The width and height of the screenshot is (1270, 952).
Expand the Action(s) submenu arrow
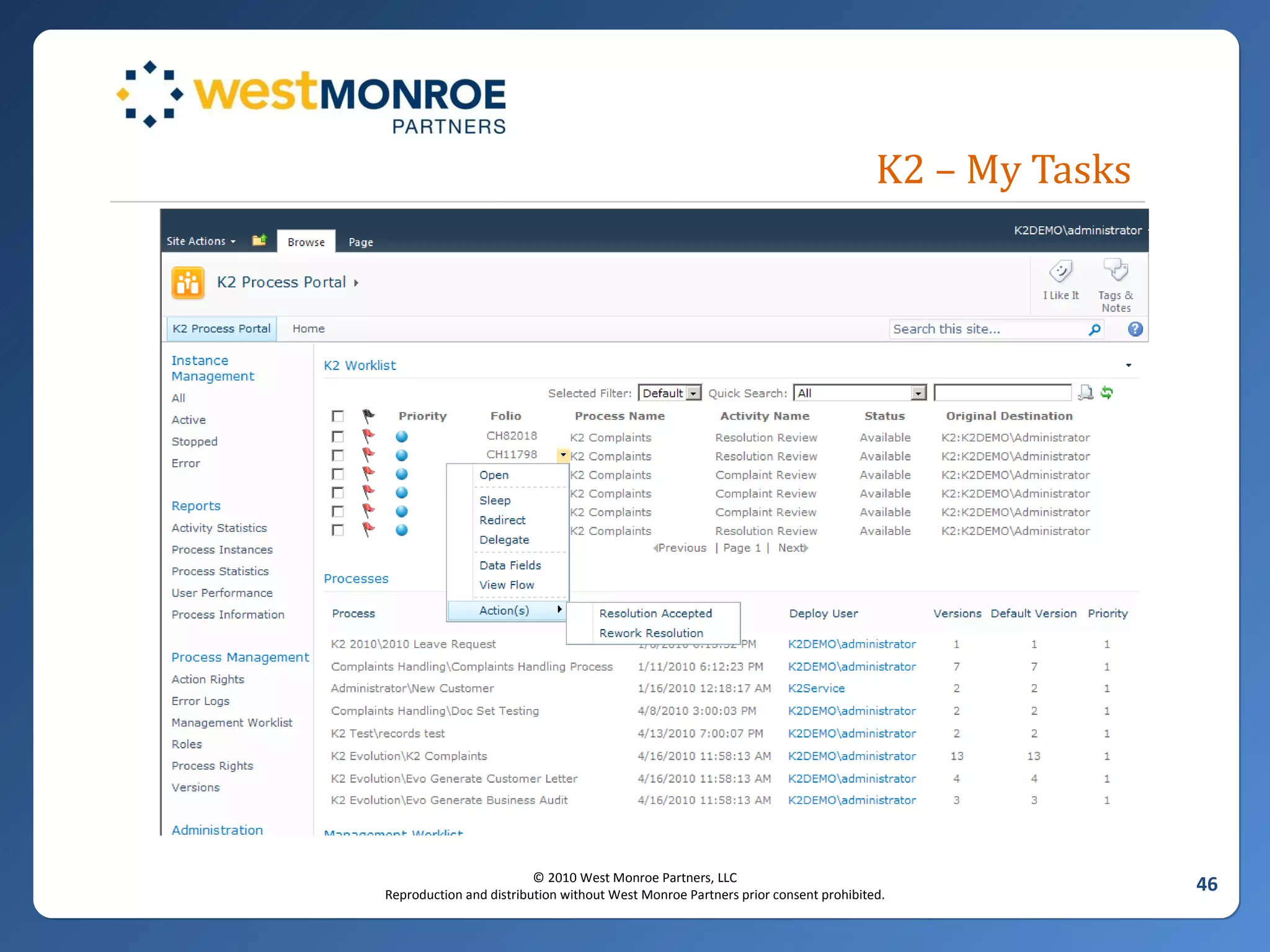pos(559,610)
